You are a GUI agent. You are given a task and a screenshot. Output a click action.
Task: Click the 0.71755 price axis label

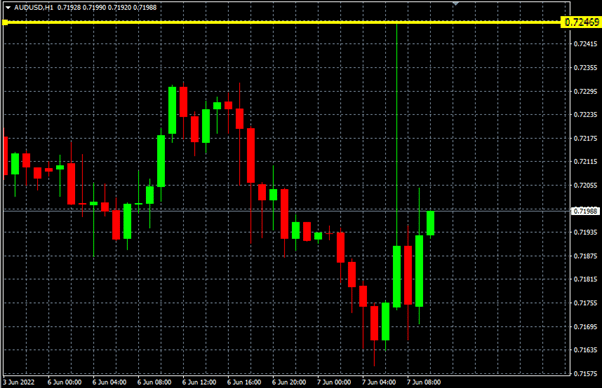(x=585, y=303)
